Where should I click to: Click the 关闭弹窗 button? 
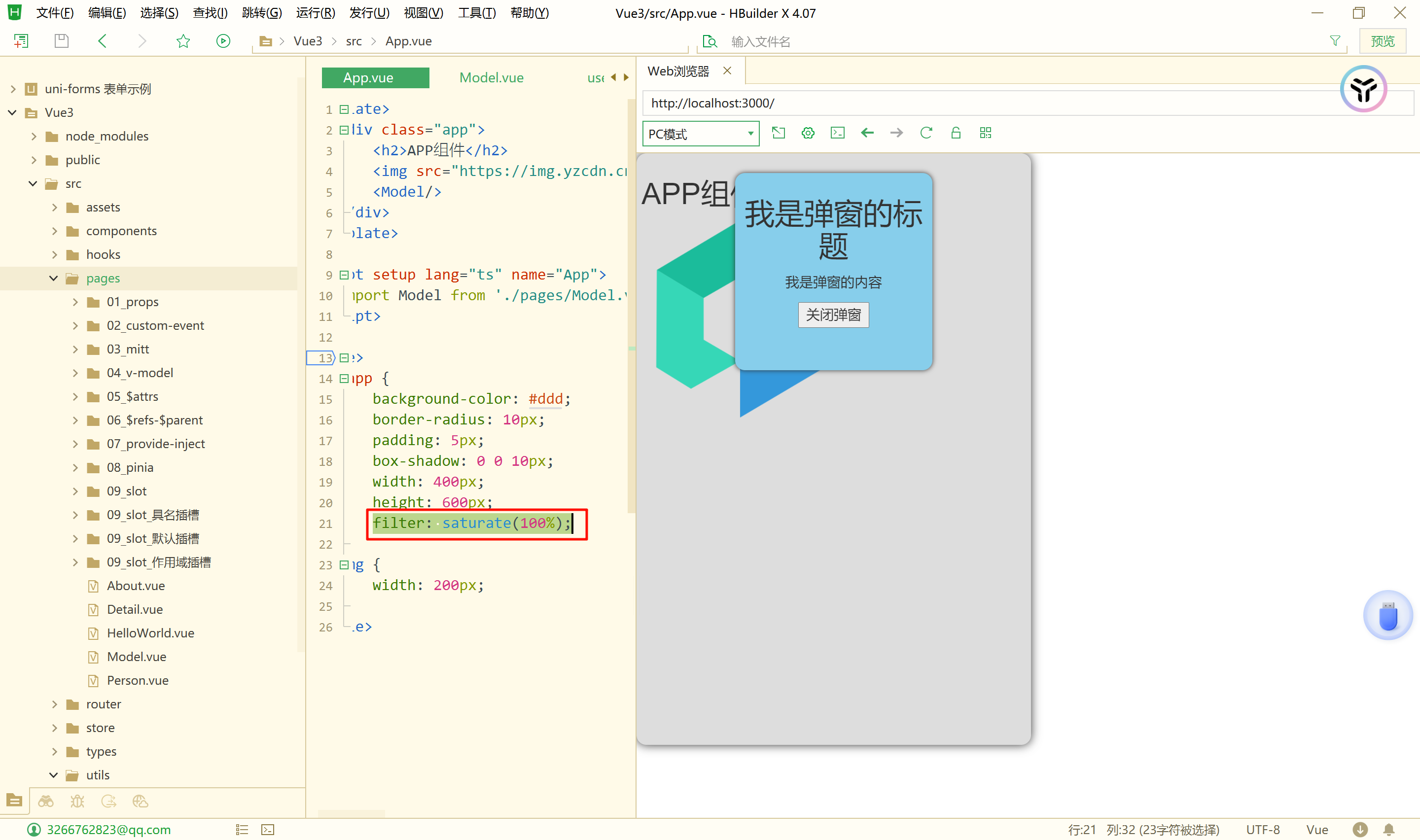(x=833, y=315)
